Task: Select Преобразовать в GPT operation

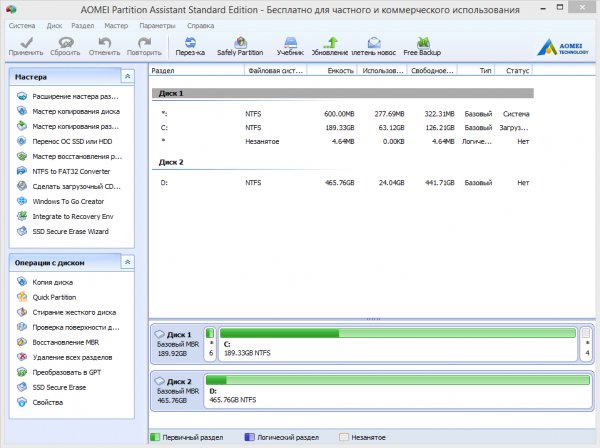Action: tap(59, 372)
